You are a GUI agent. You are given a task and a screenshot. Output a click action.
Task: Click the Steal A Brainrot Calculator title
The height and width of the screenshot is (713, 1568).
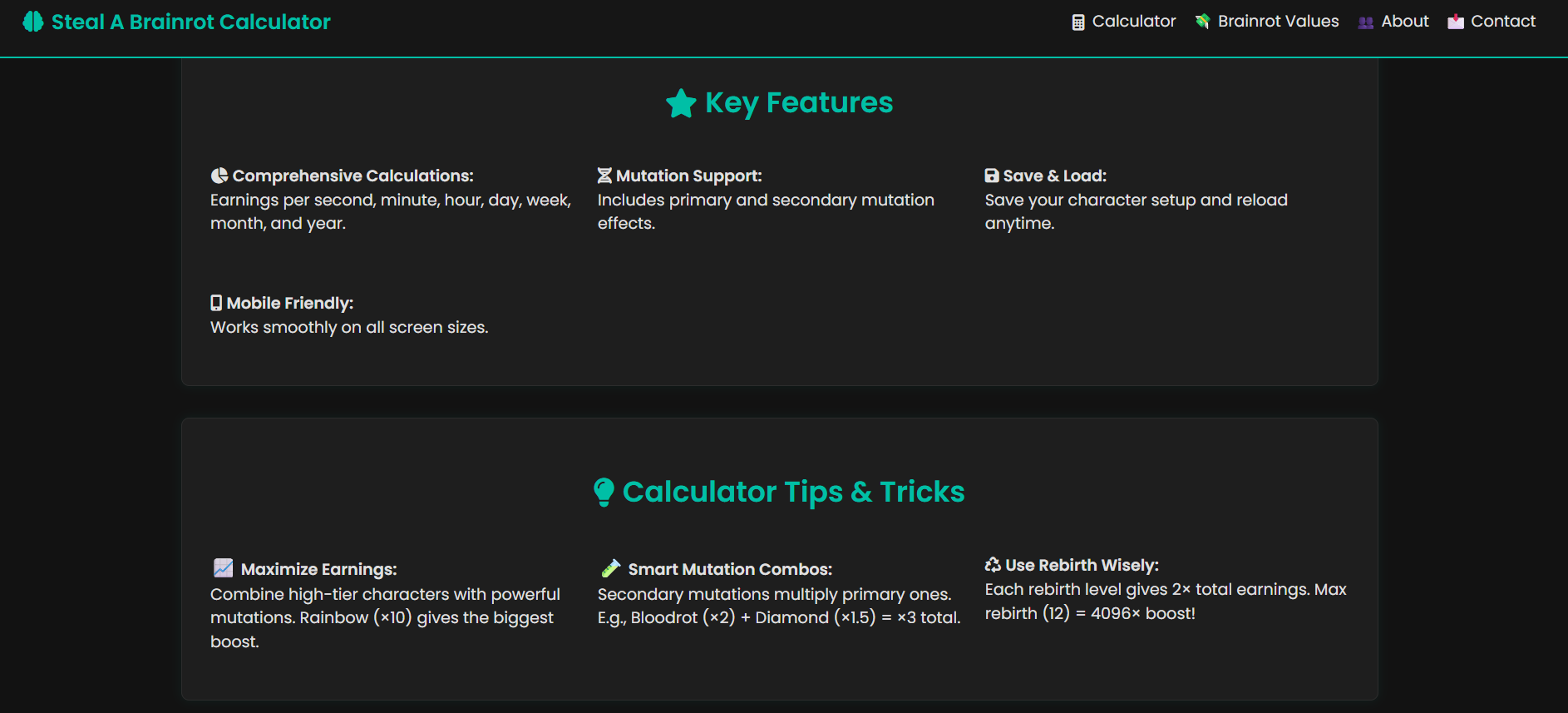(x=191, y=22)
